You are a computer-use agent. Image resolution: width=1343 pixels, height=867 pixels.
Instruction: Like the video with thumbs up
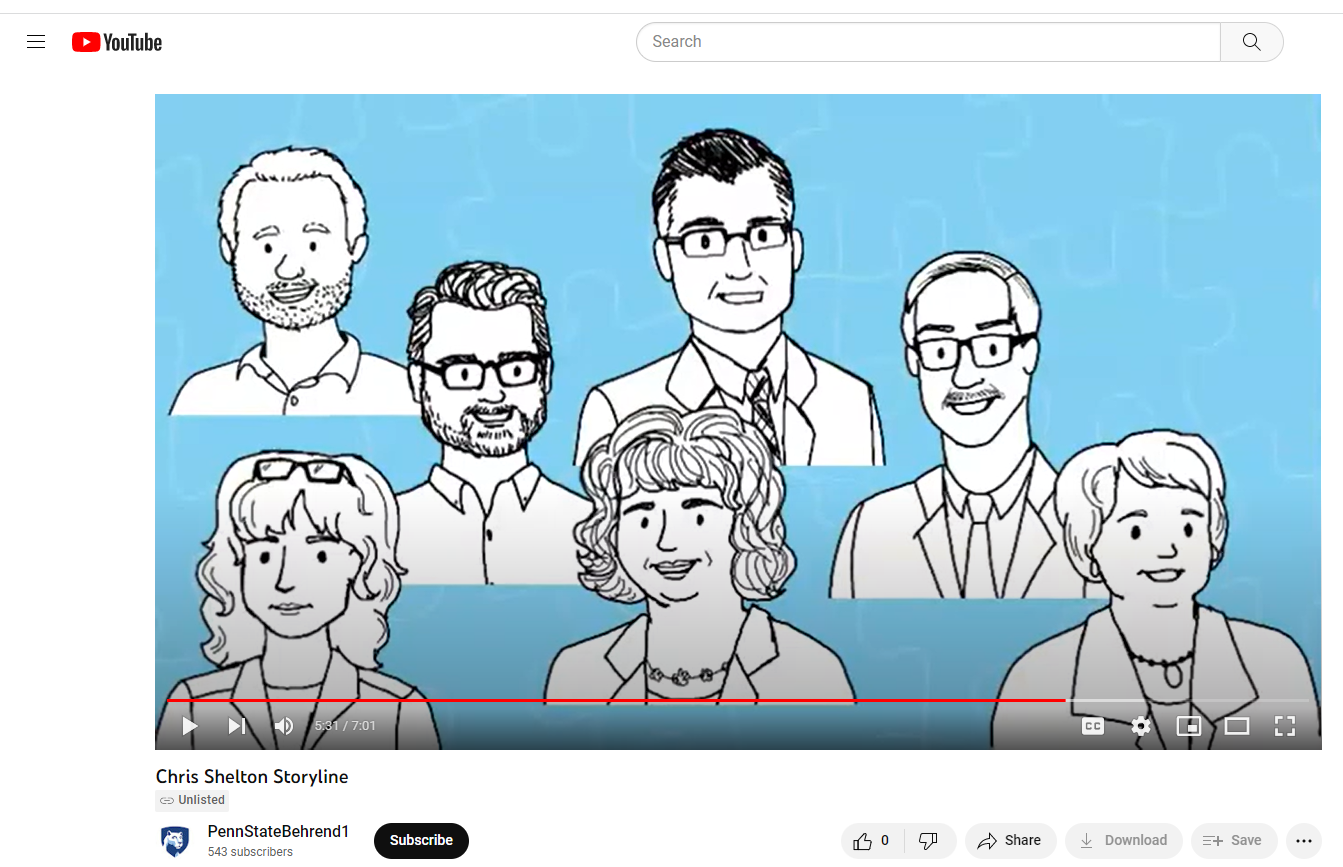[x=873, y=841]
